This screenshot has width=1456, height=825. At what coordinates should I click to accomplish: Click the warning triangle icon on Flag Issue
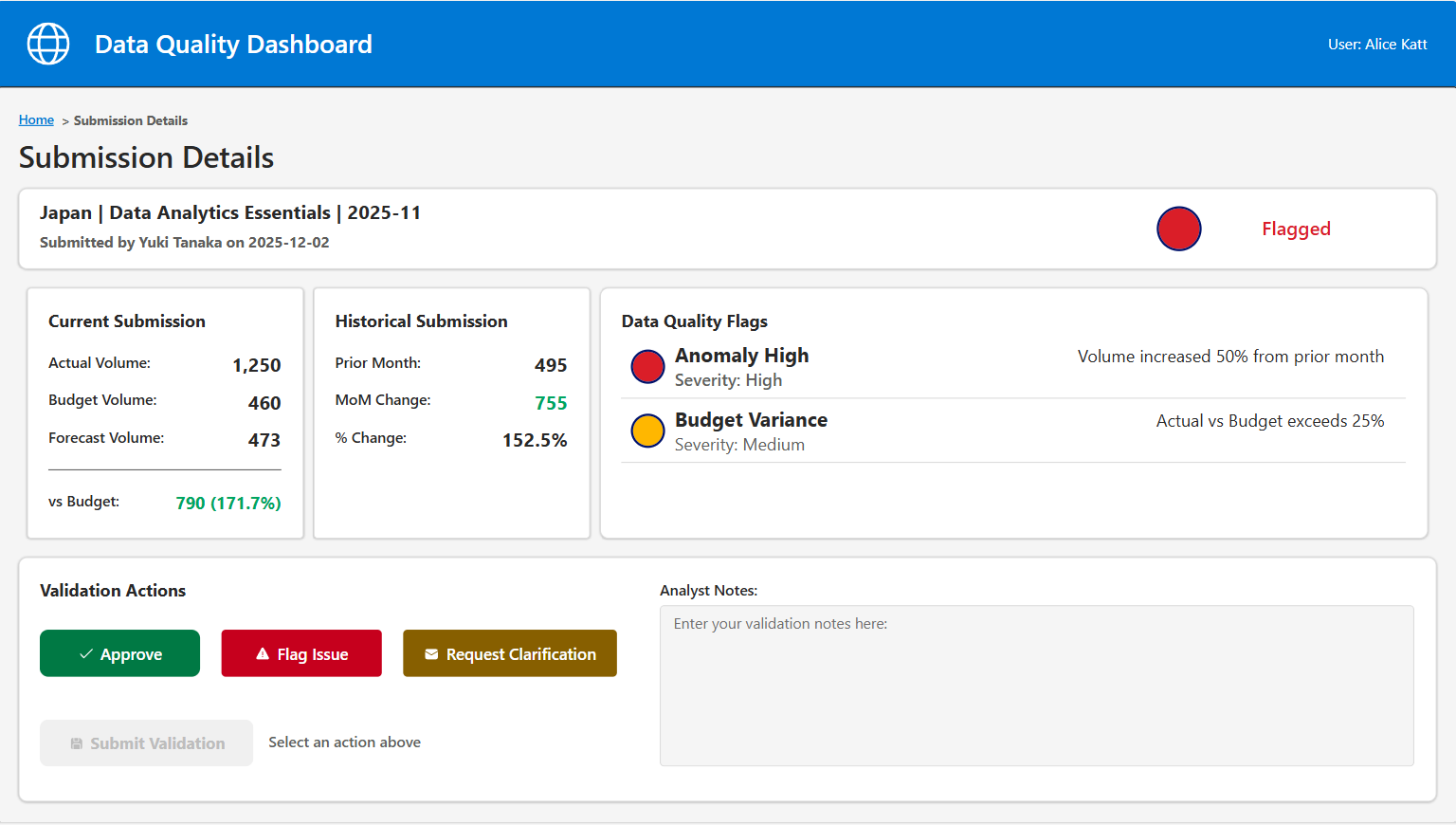pyautogui.click(x=260, y=652)
